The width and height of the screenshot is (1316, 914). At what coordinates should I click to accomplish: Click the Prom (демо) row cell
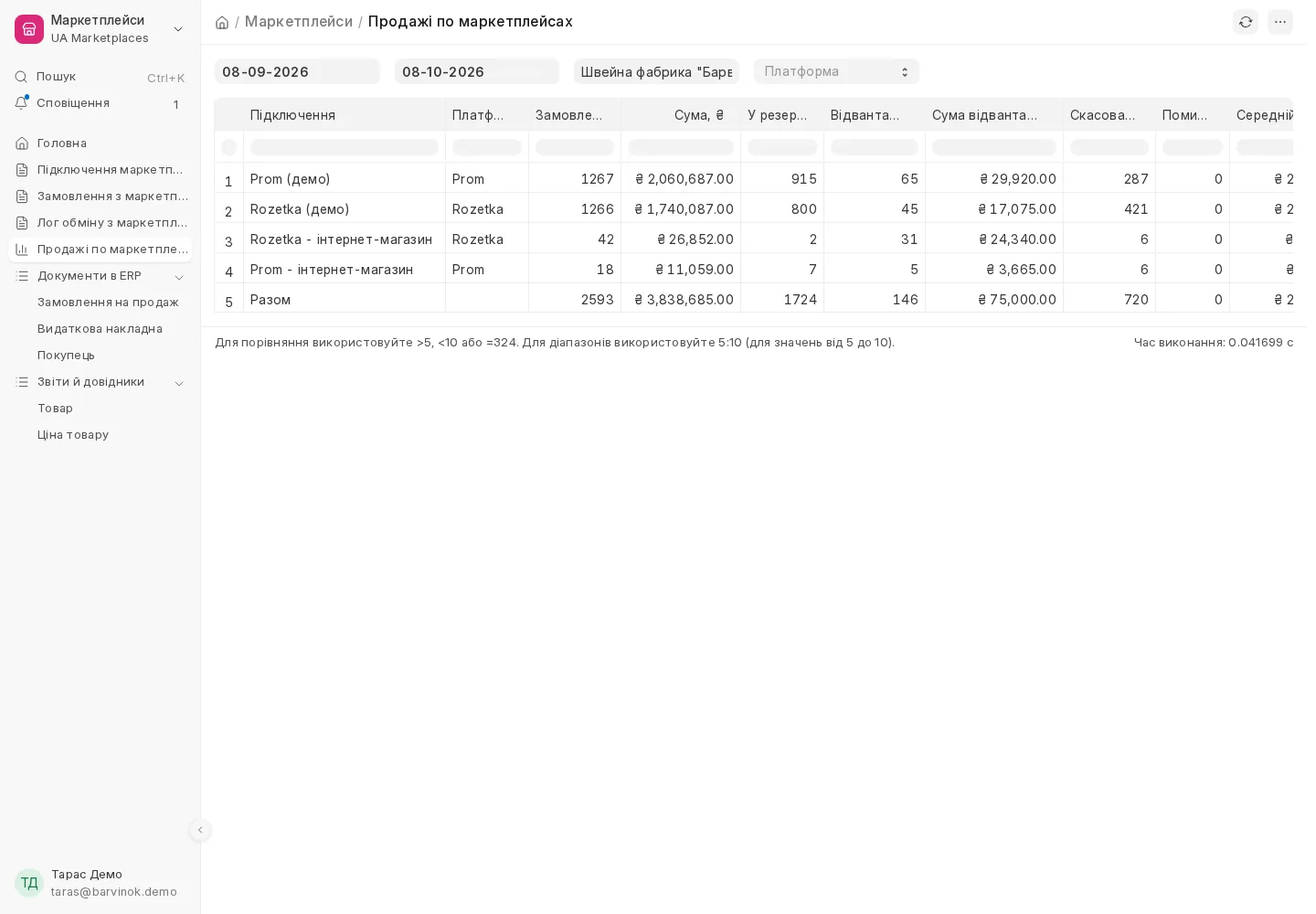click(345, 179)
